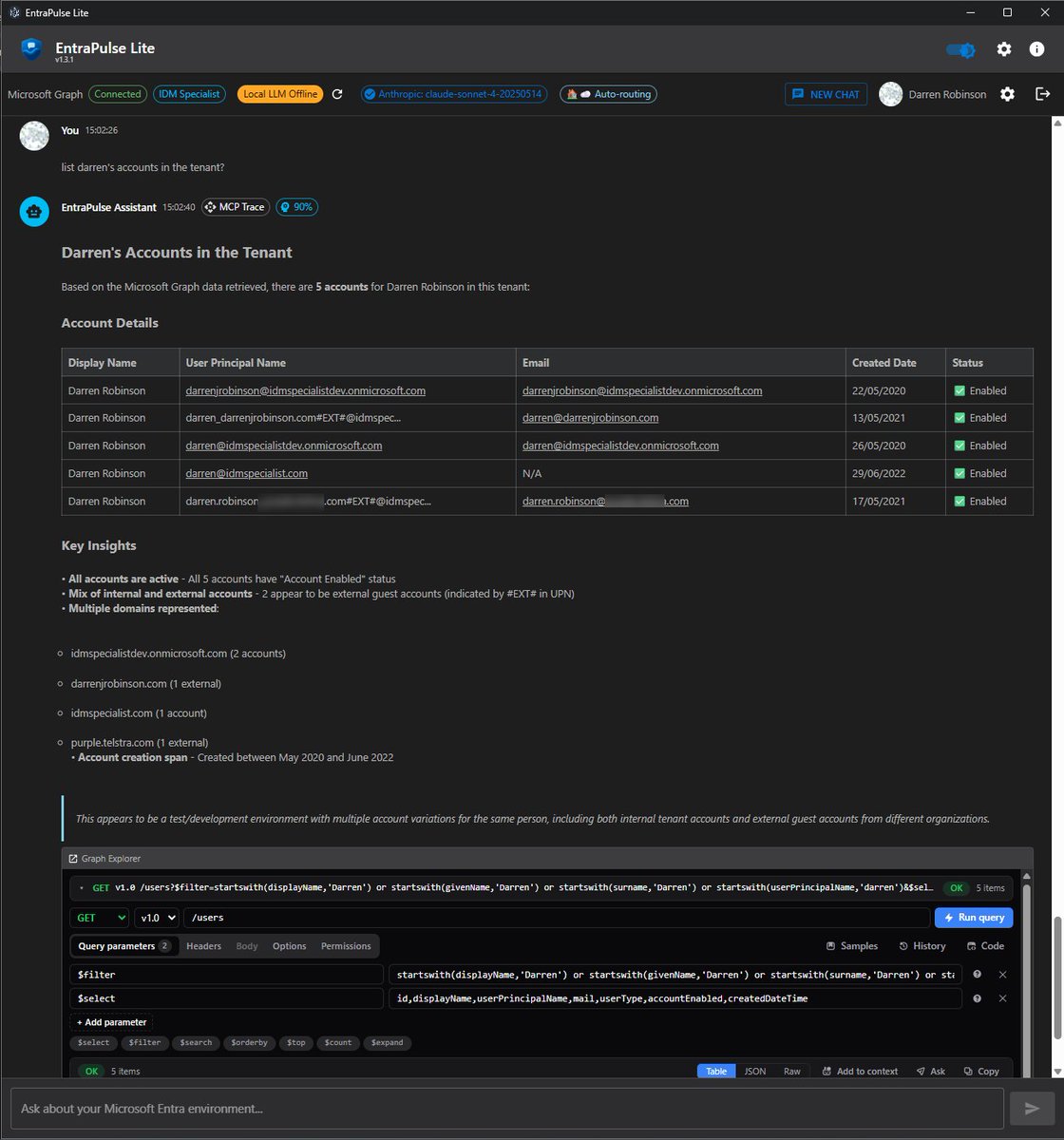Open user settings gear beside Darren Robinson
This screenshot has height=1140, width=1064.
pyautogui.click(x=1008, y=94)
